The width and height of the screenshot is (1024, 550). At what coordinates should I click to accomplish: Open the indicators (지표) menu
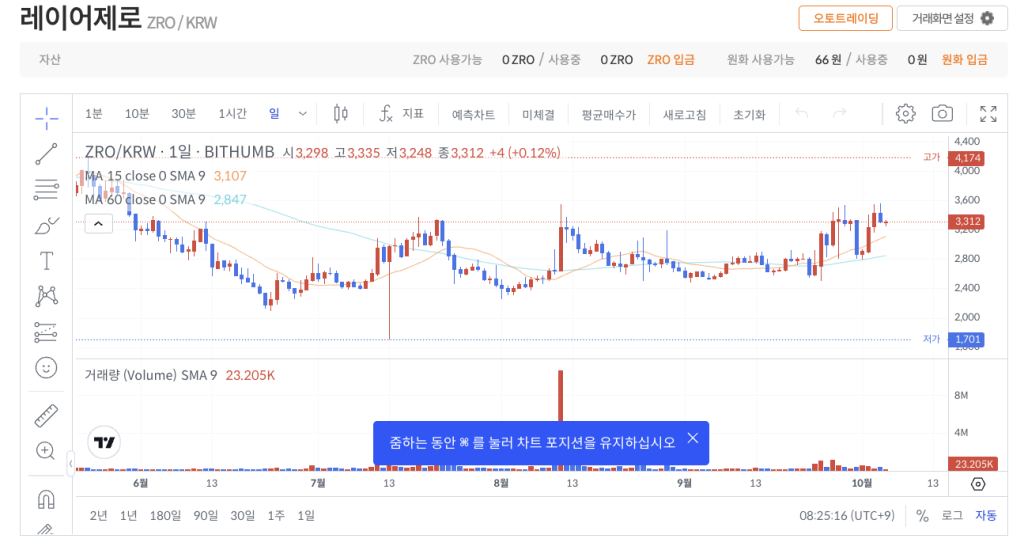point(402,114)
